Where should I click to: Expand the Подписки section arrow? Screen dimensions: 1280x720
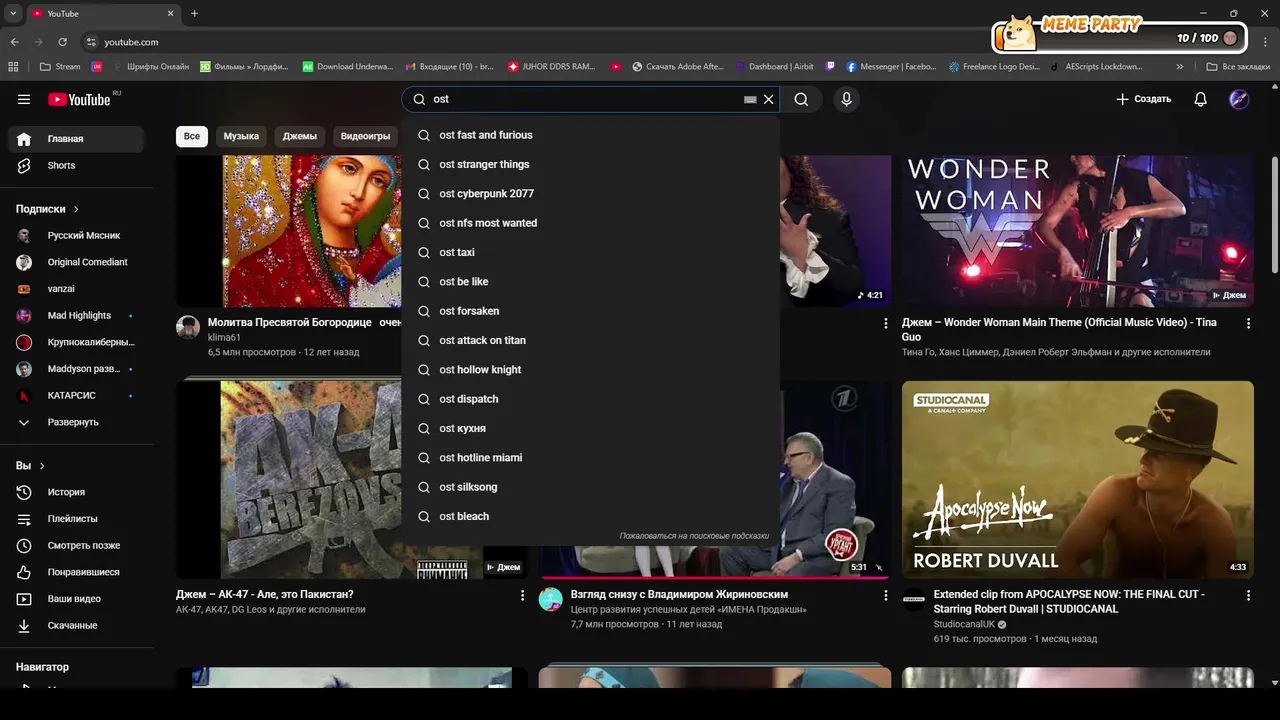pyautogui.click(x=76, y=209)
